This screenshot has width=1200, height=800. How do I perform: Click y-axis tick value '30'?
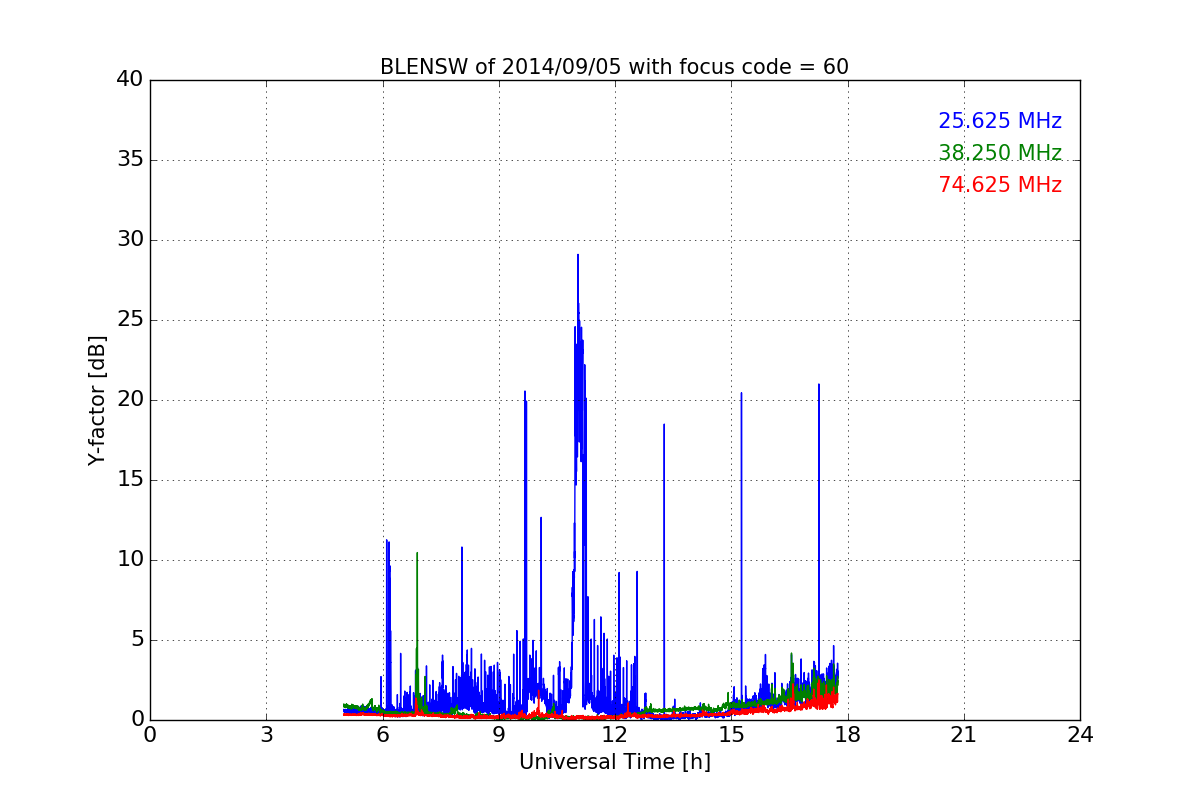[130, 240]
